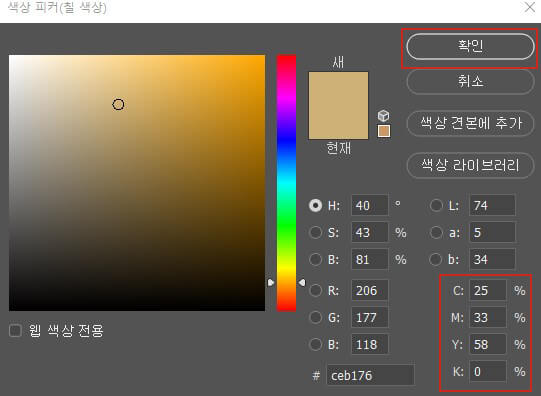The image size is (541, 396).
Task: Close the color picker dialog
Action: point(530,7)
